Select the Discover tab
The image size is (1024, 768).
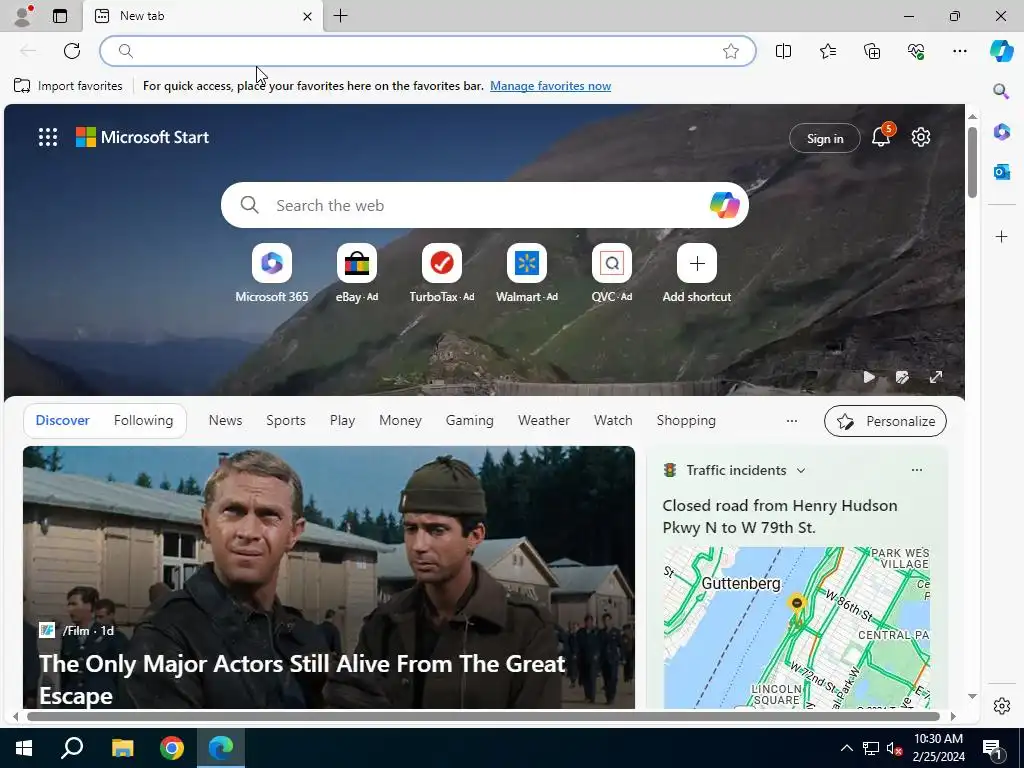(x=63, y=421)
